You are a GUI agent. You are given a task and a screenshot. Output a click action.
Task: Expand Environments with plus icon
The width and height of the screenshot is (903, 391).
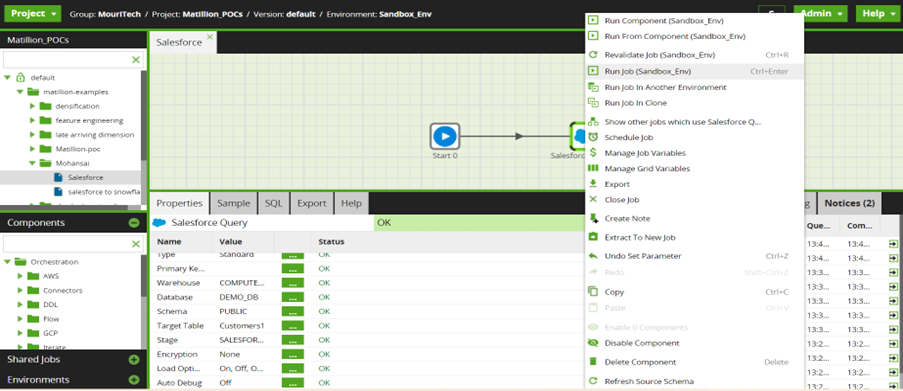pos(134,379)
